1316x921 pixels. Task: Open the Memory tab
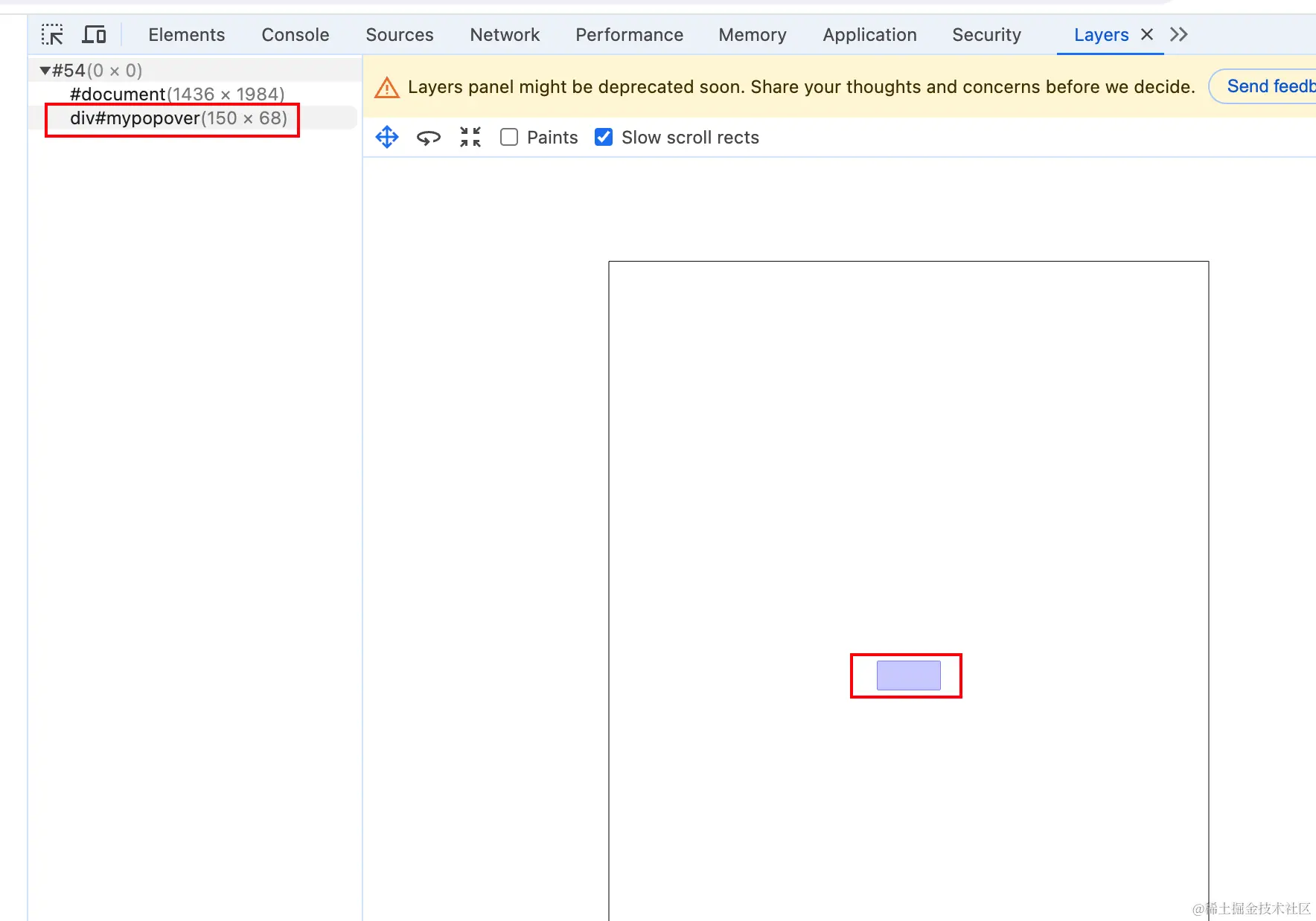point(753,35)
